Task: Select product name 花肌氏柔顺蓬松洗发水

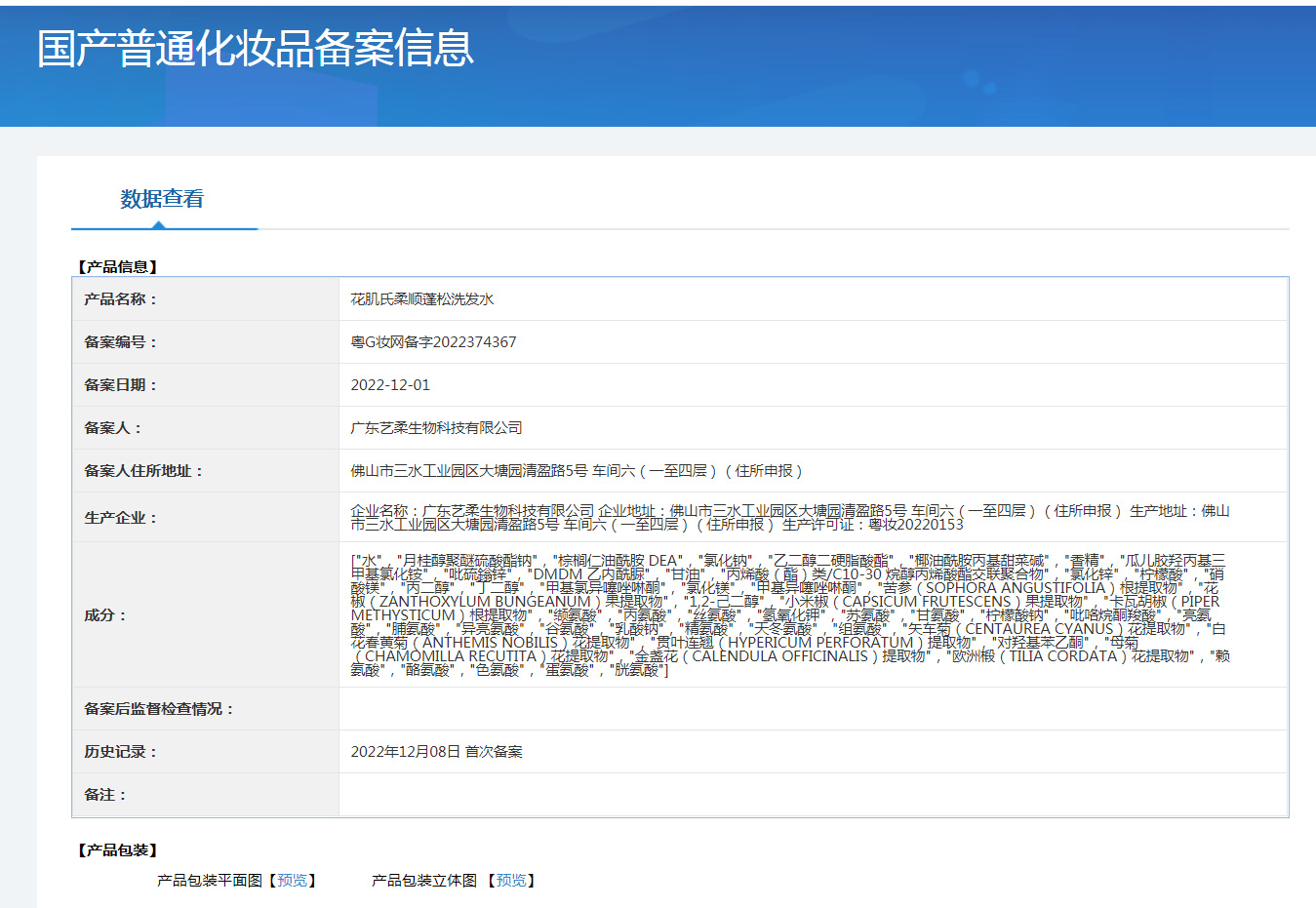Action: click(x=422, y=299)
